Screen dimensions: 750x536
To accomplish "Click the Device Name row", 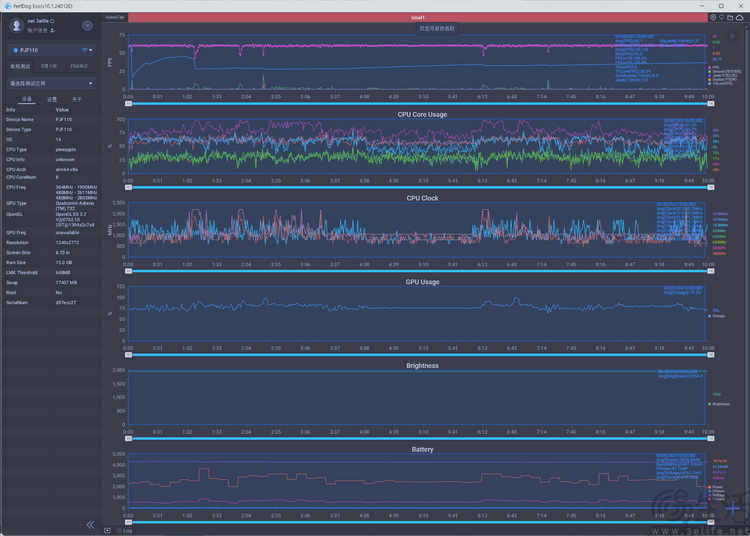I will tap(51, 120).
